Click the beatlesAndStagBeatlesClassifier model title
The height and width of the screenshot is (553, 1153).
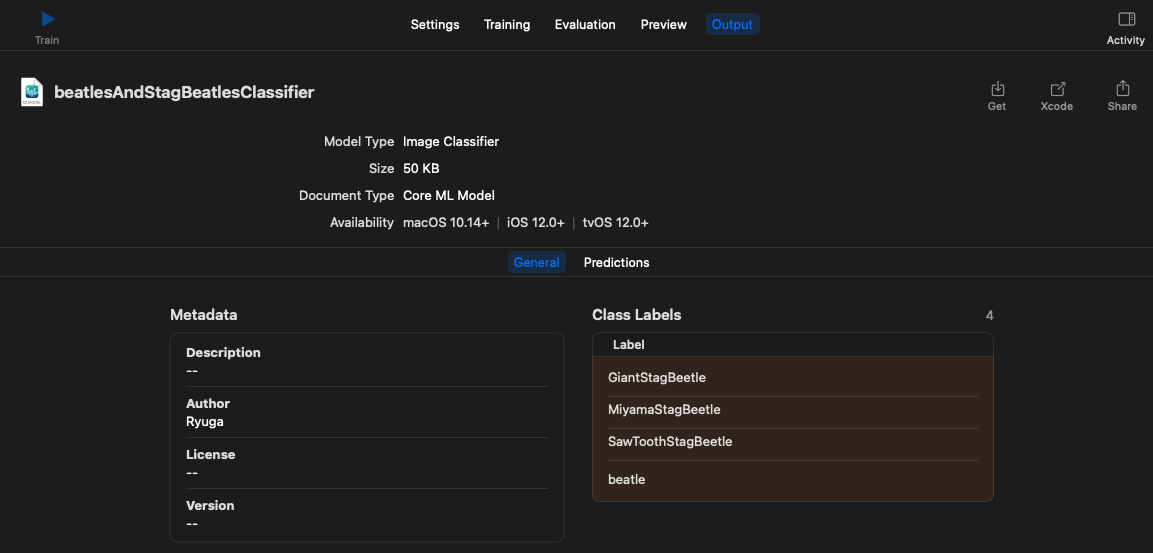coord(184,93)
